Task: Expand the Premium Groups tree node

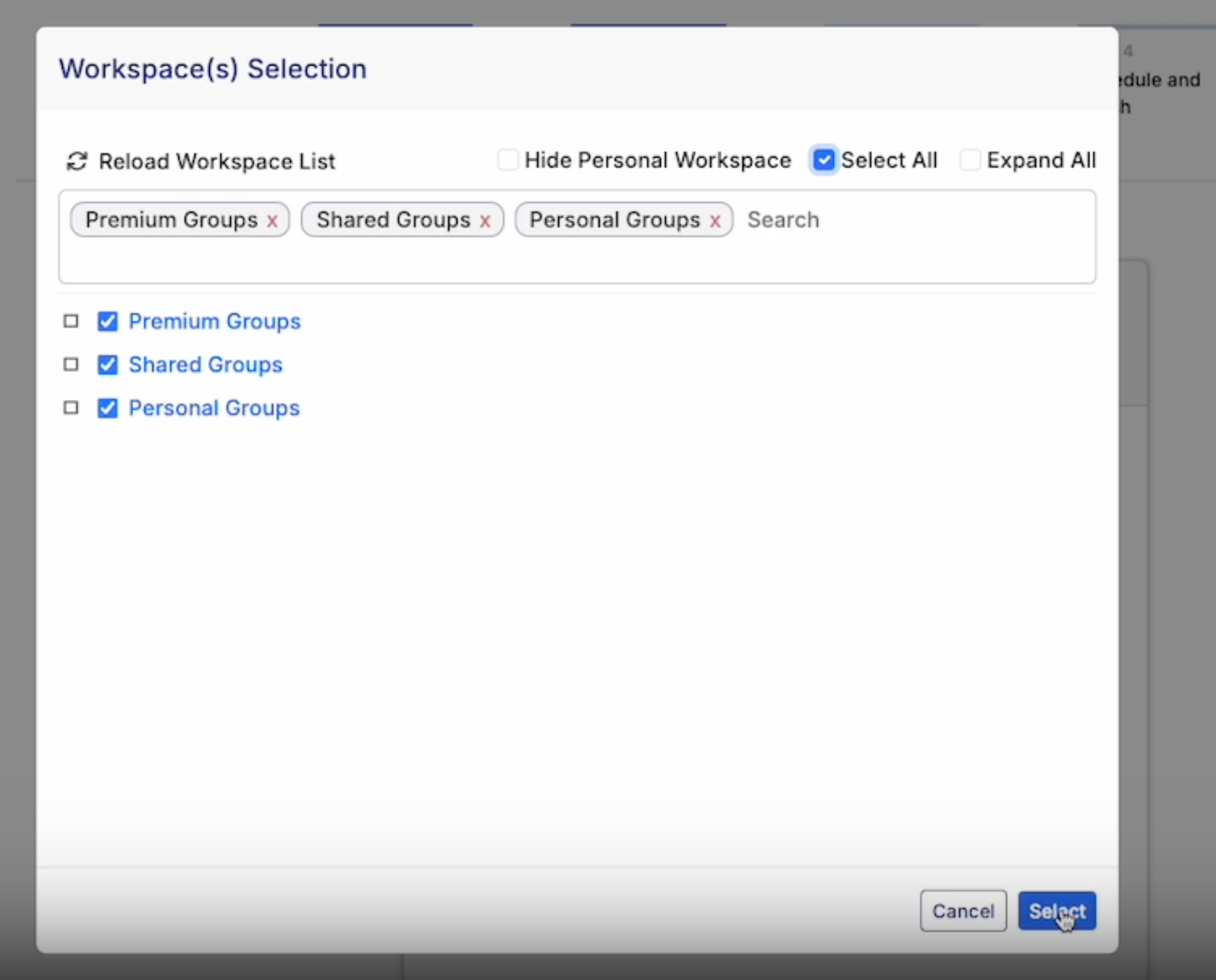Action: [x=70, y=321]
